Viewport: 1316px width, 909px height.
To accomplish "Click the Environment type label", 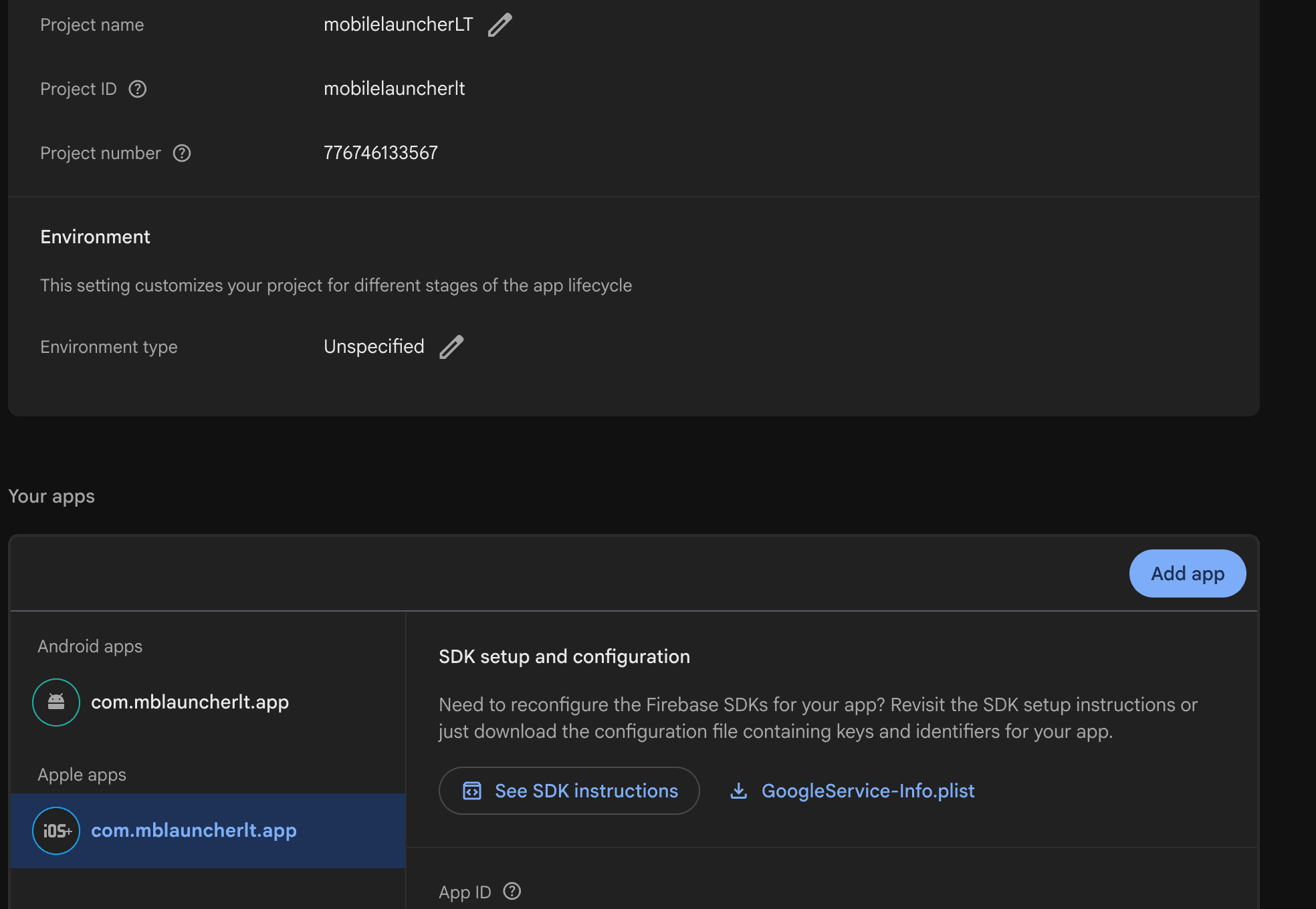I will tap(109, 347).
